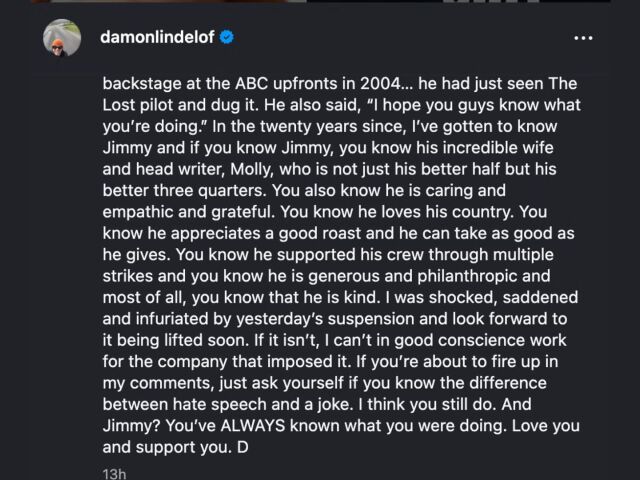Click the blue verified badge icon
This screenshot has width=640, height=480.
[227, 37]
